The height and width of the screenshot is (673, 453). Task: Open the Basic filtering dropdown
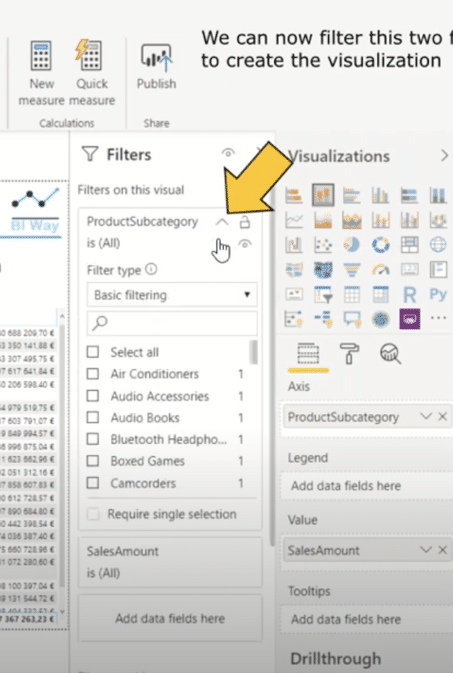click(x=172, y=295)
